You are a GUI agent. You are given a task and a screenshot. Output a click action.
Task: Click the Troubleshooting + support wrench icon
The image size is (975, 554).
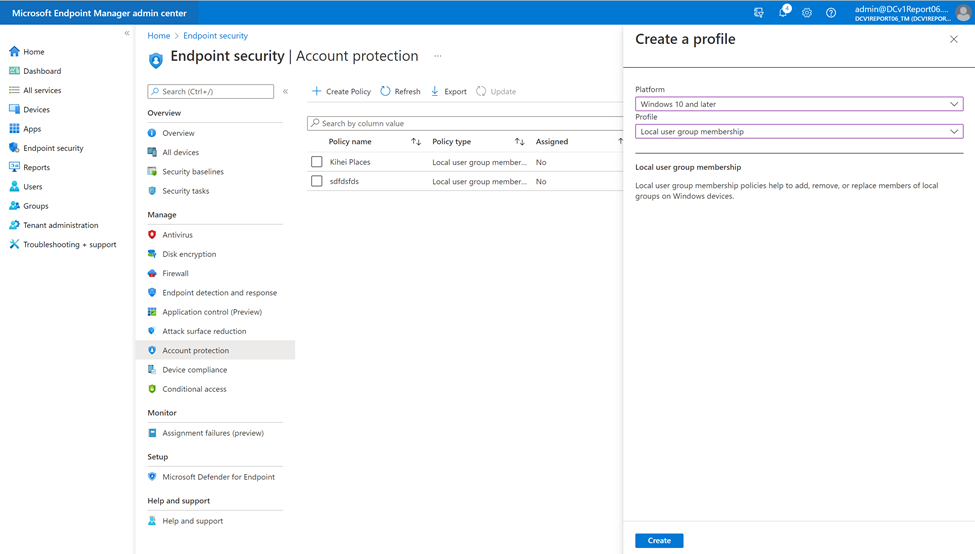pyautogui.click(x=14, y=244)
